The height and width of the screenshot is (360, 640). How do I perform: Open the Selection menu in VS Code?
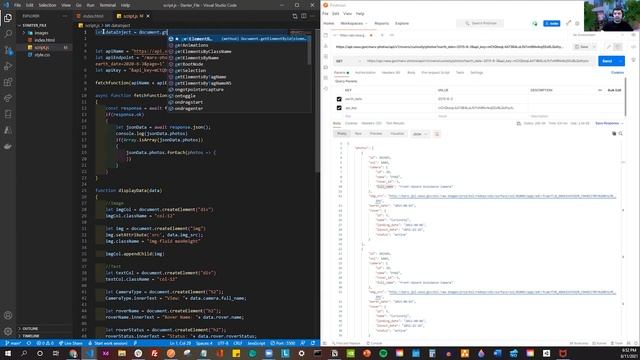(x=47, y=5)
